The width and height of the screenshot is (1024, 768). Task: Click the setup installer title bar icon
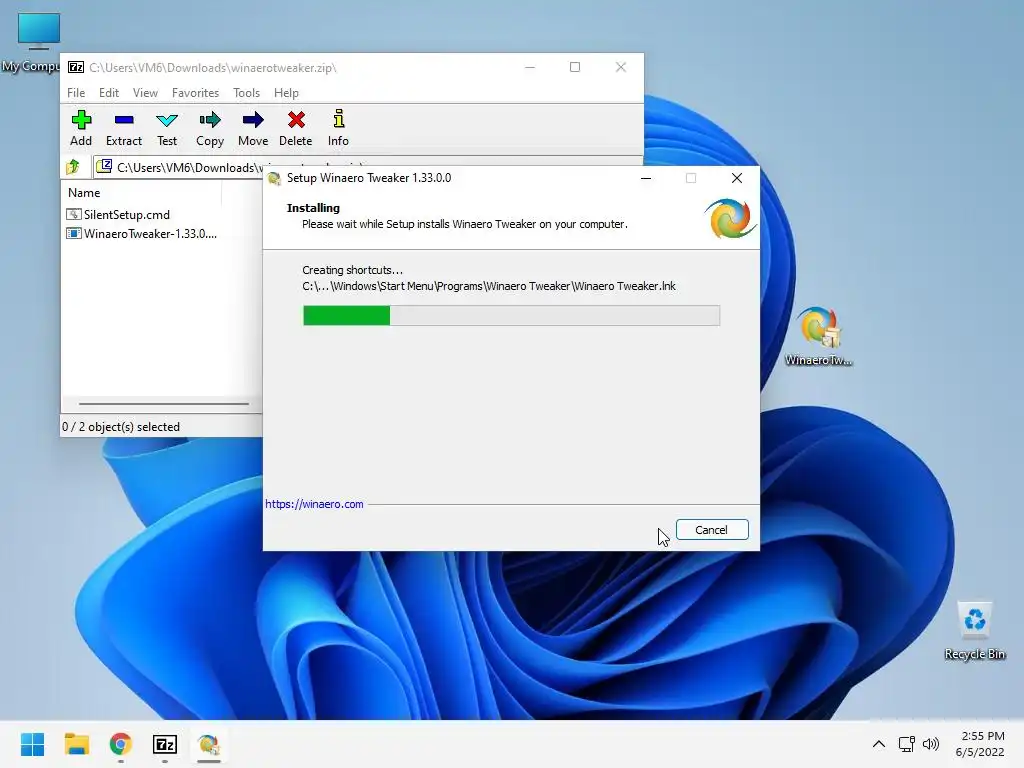tap(274, 178)
